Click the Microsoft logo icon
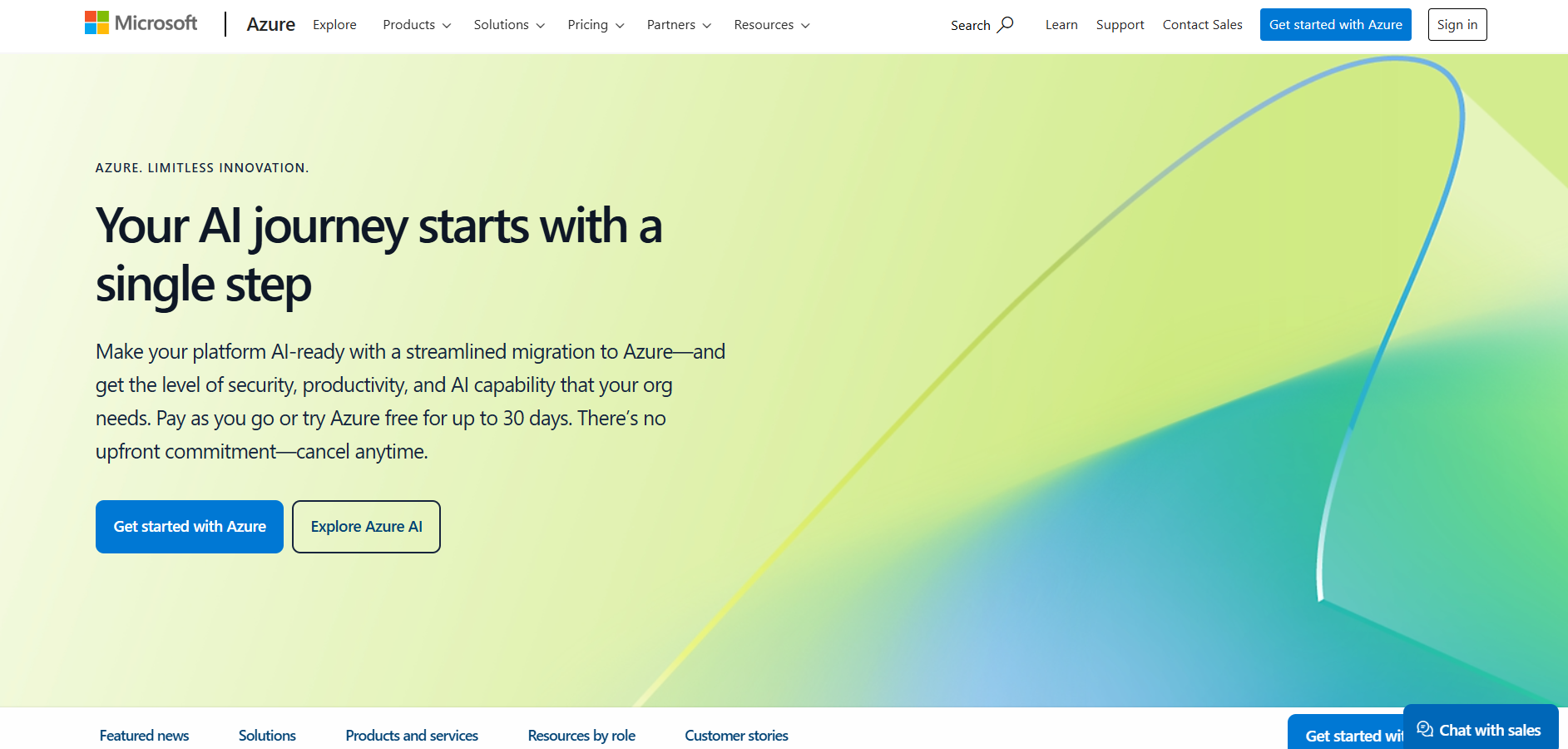Image resolution: width=1568 pixels, height=749 pixels. (x=97, y=23)
